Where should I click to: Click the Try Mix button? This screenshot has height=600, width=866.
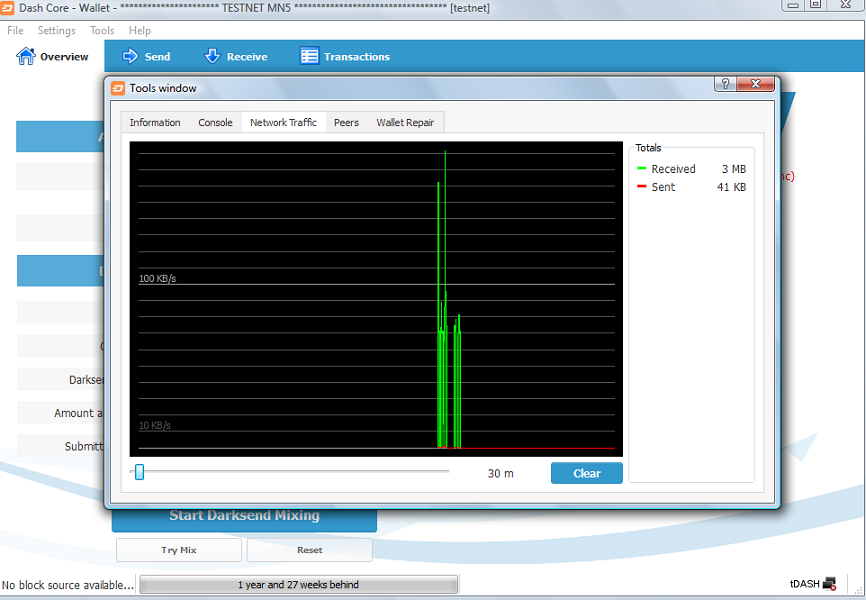pos(179,550)
